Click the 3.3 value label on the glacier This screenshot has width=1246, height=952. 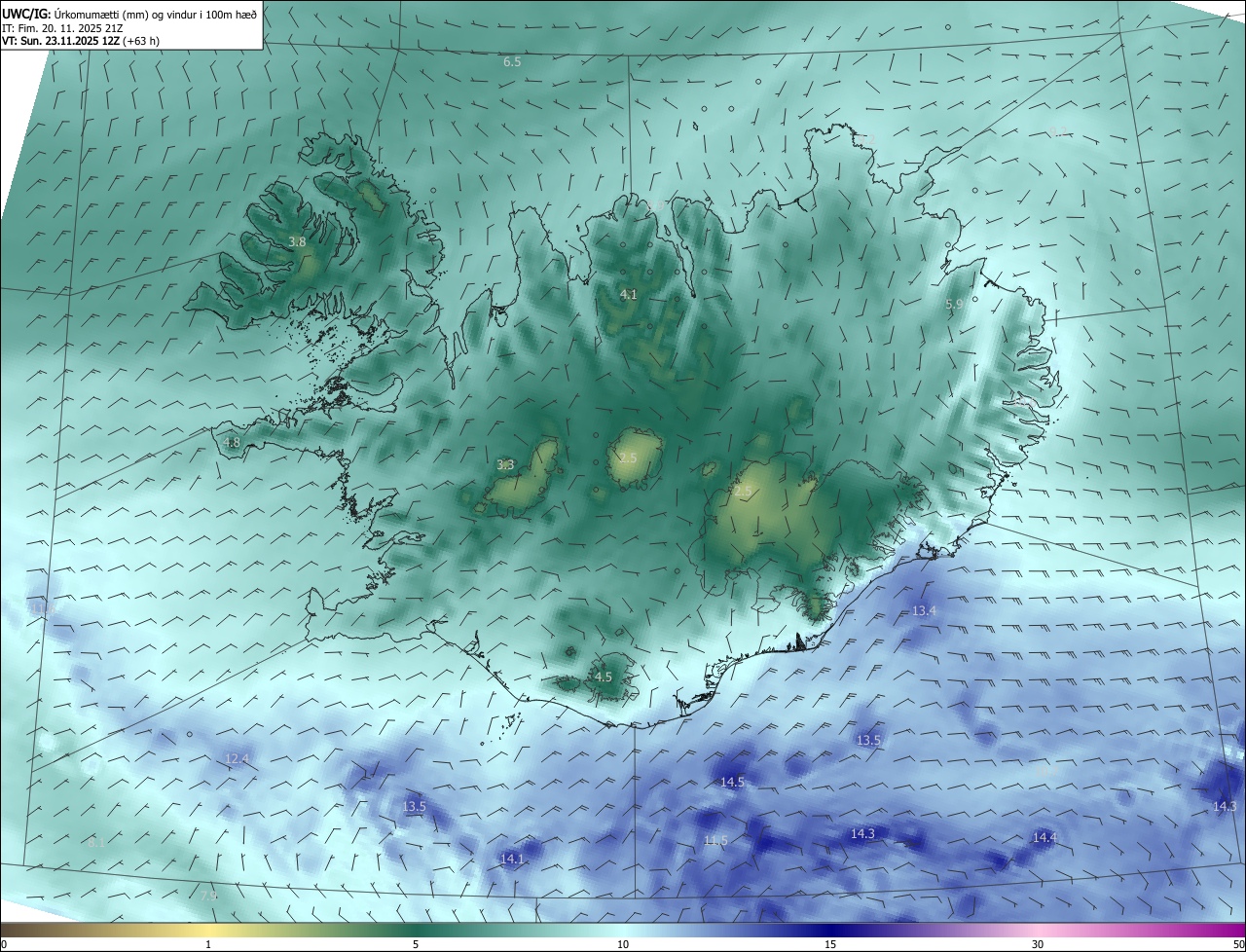(x=505, y=465)
